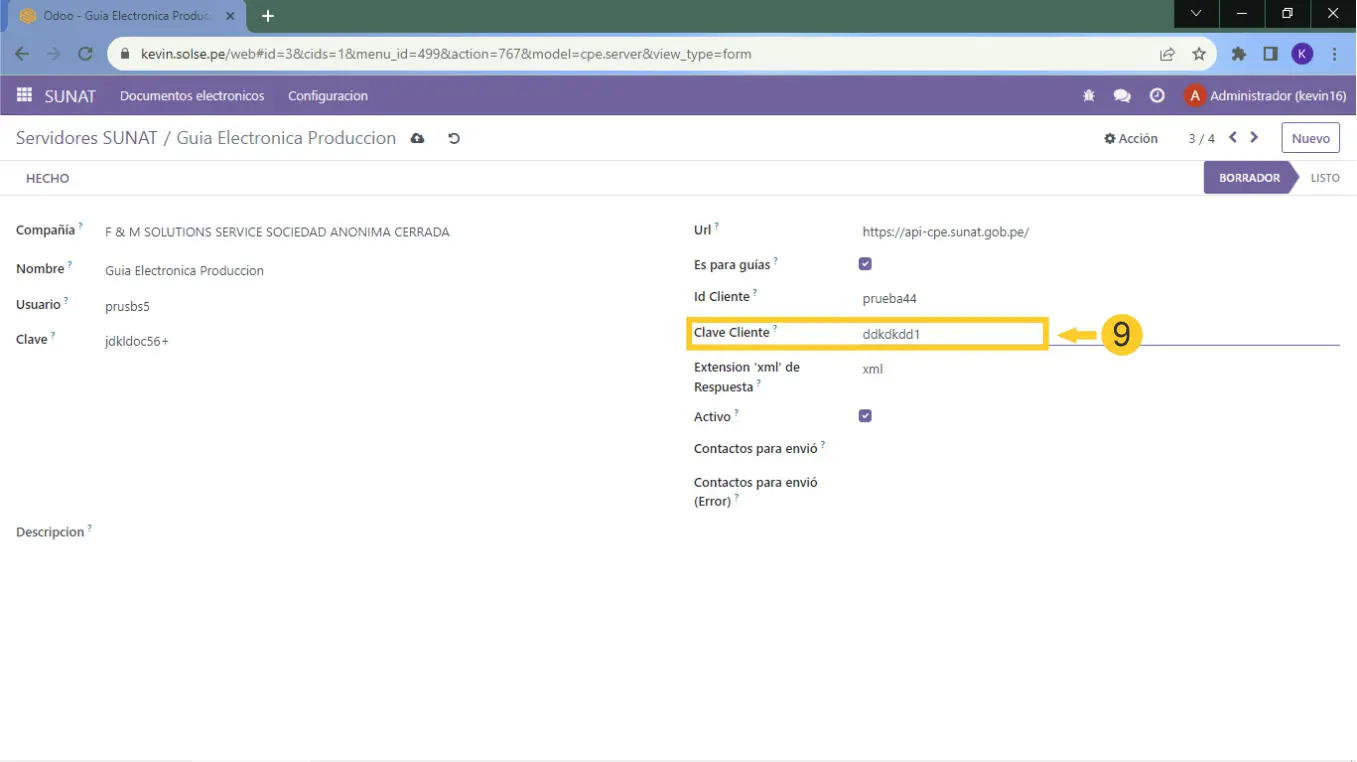Viewport: 1357px width, 762px height.
Task: Click the record pager 3 / 4
Action: coord(1201,139)
